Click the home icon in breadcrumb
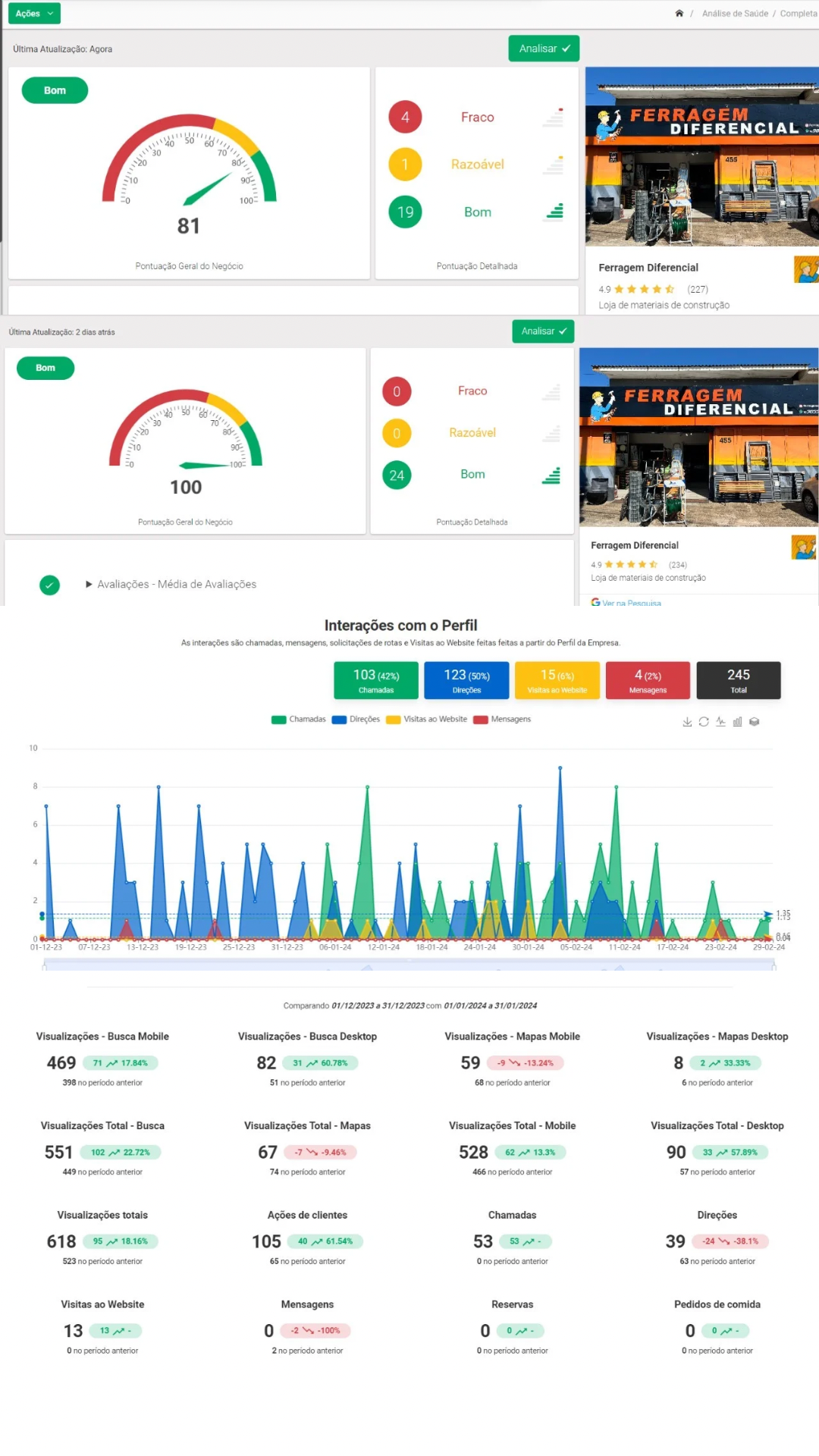 coord(679,14)
